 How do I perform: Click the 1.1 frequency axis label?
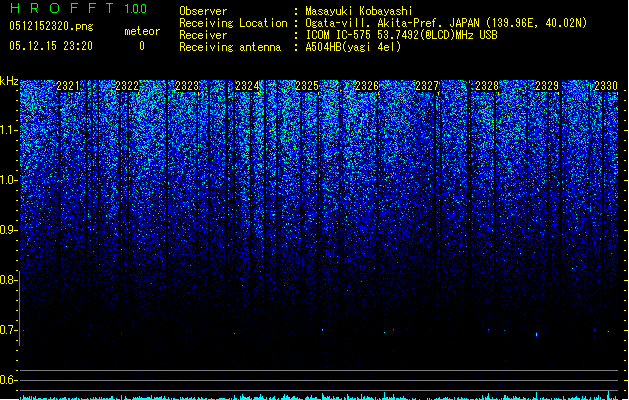8,131
